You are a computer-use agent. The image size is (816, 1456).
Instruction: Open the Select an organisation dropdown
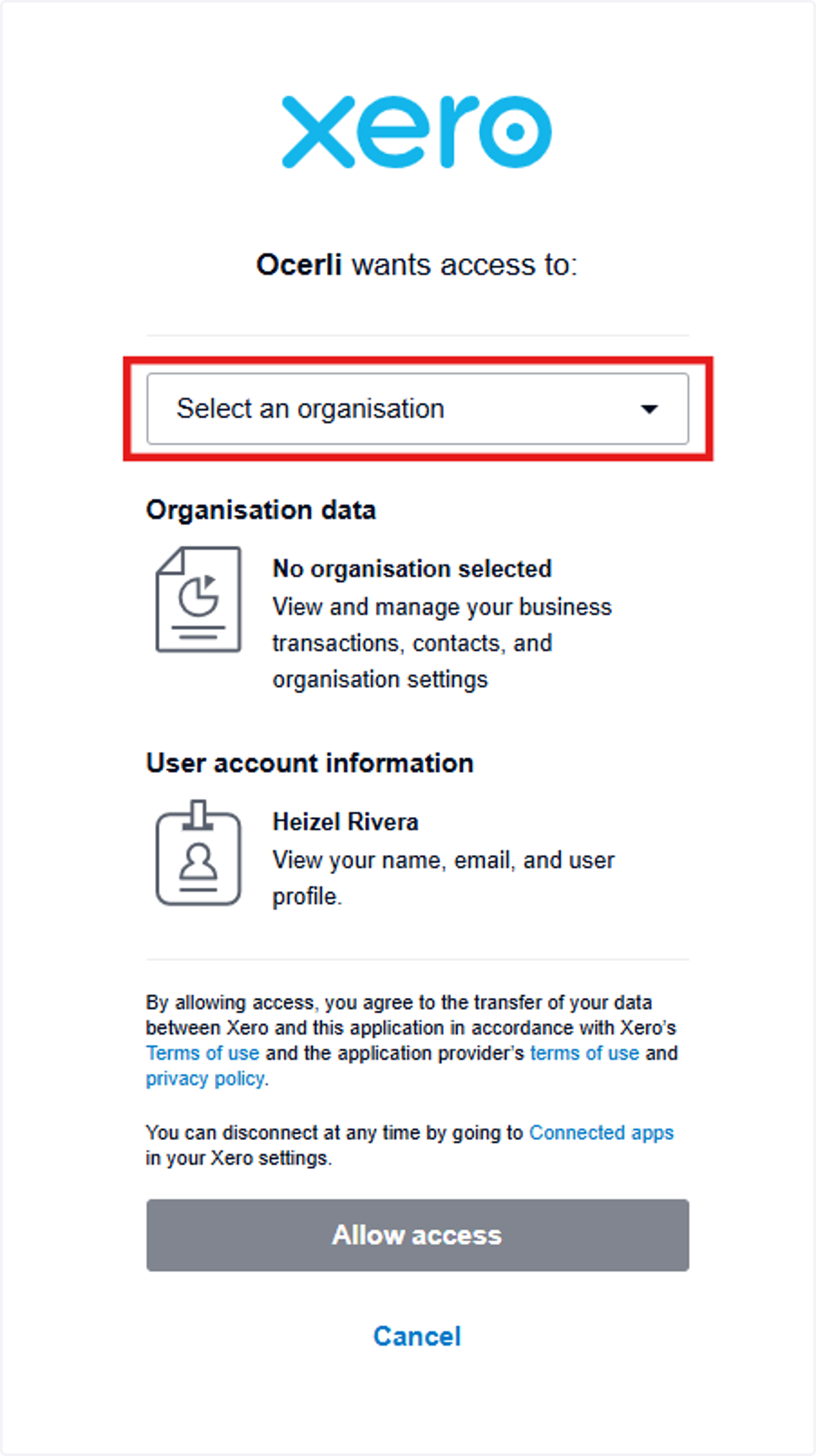(x=418, y=409)
